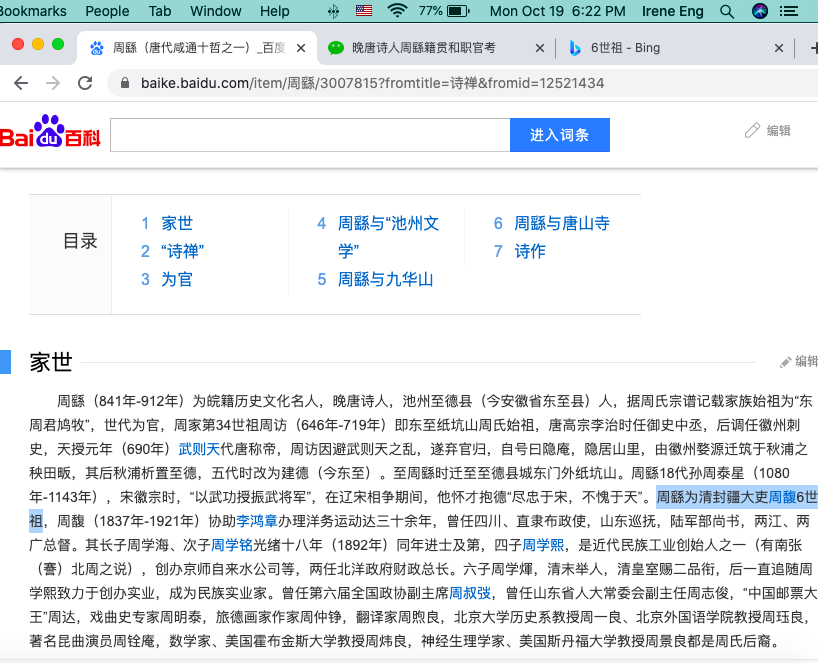Reload the current page
Image resolution: width=818 pixels, height=663 pixels.
[83, 83]
